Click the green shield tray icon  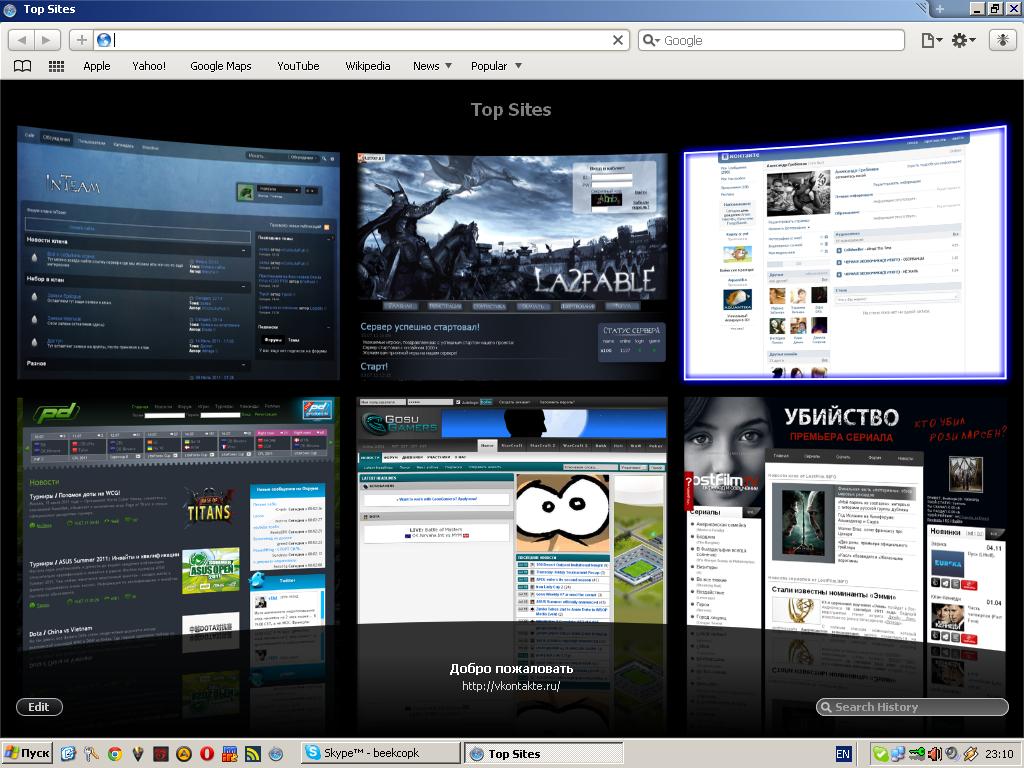[880, 754]
